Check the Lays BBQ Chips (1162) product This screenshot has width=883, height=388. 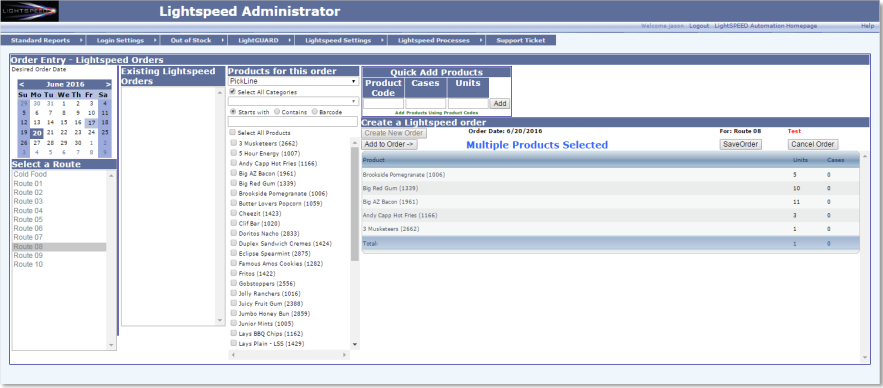pyautogui.click(x=233, y=333)
